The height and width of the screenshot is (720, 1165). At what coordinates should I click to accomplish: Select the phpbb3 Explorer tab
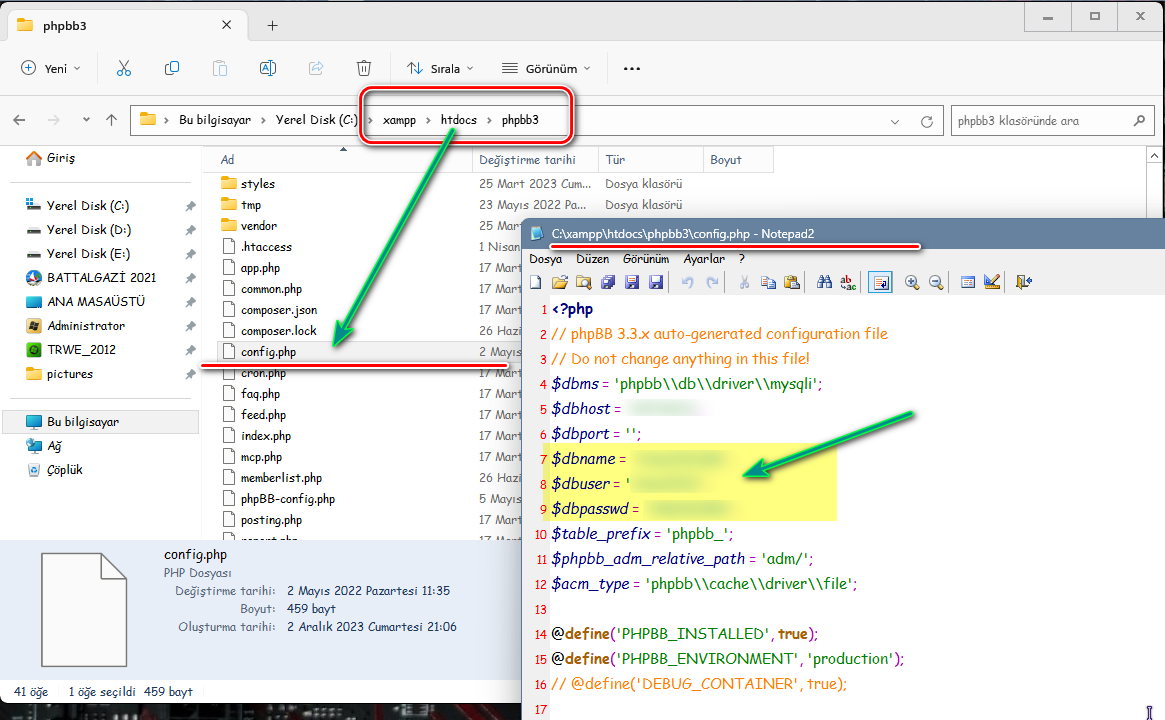pos(125,25)
